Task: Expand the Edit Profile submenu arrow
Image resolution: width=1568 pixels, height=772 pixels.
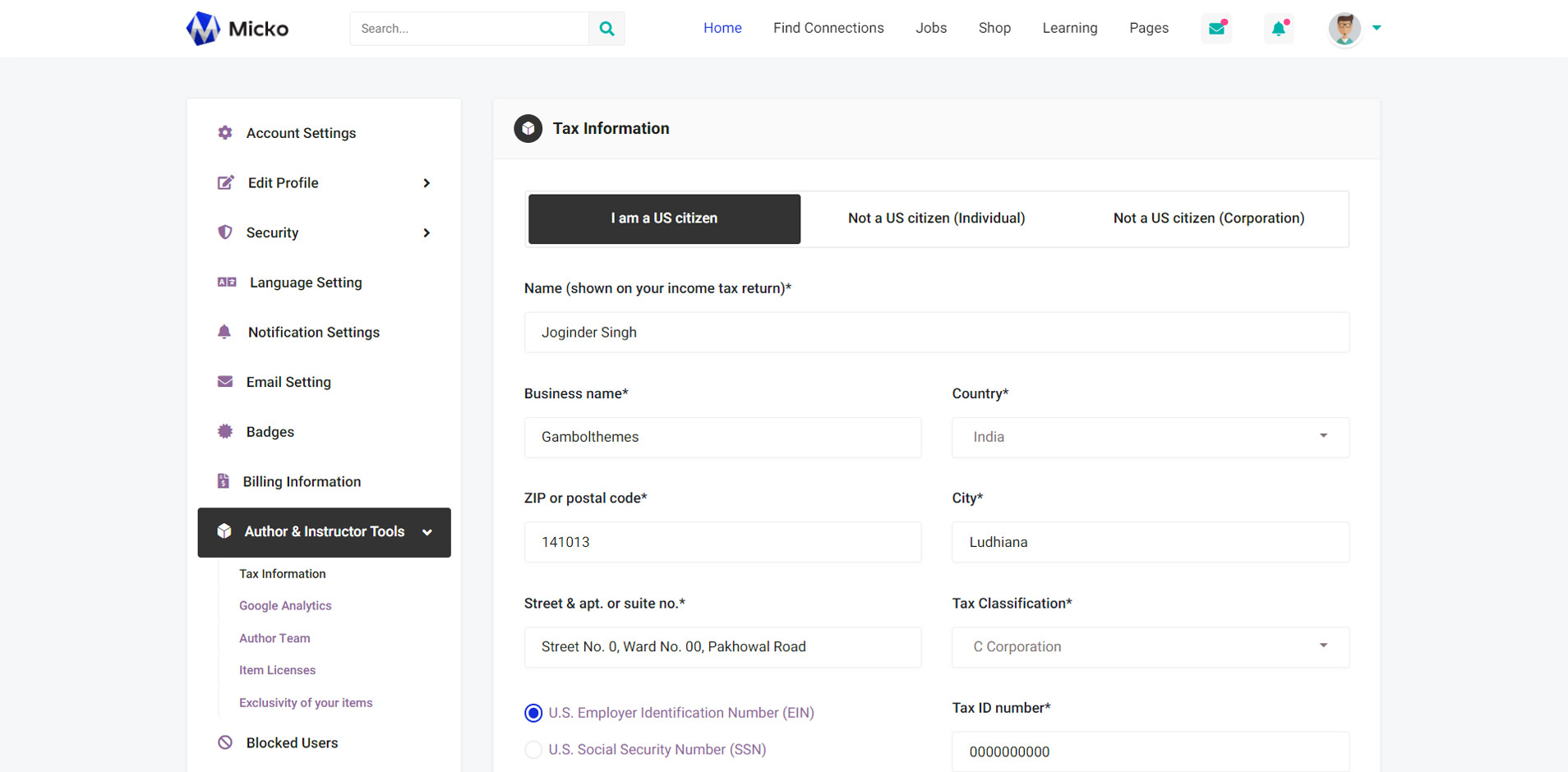Action: 427,183
